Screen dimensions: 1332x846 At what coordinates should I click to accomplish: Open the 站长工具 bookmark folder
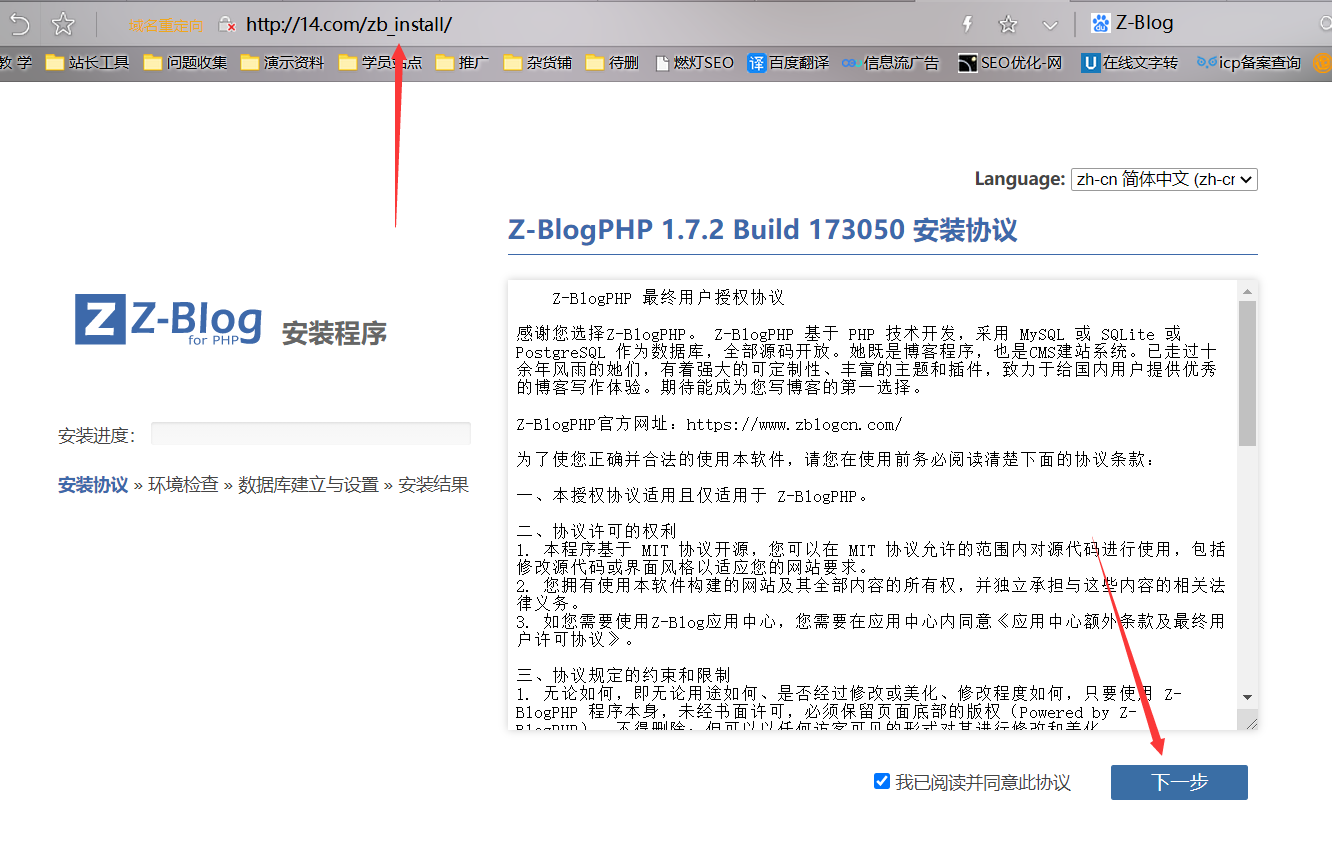87,62
